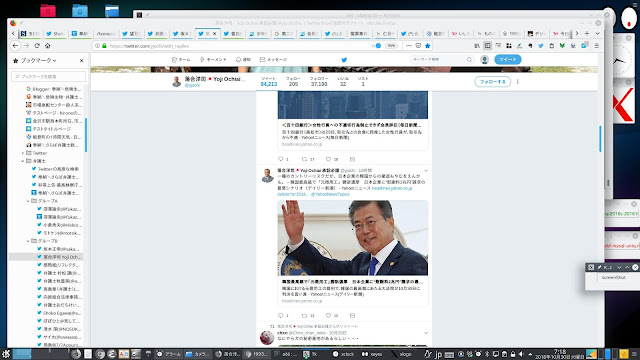Image resolution: width=640 pixels, height=360 pixels.
Task: Open the Korea ruling tweet's options chevron
Action: tap(426, 171)
